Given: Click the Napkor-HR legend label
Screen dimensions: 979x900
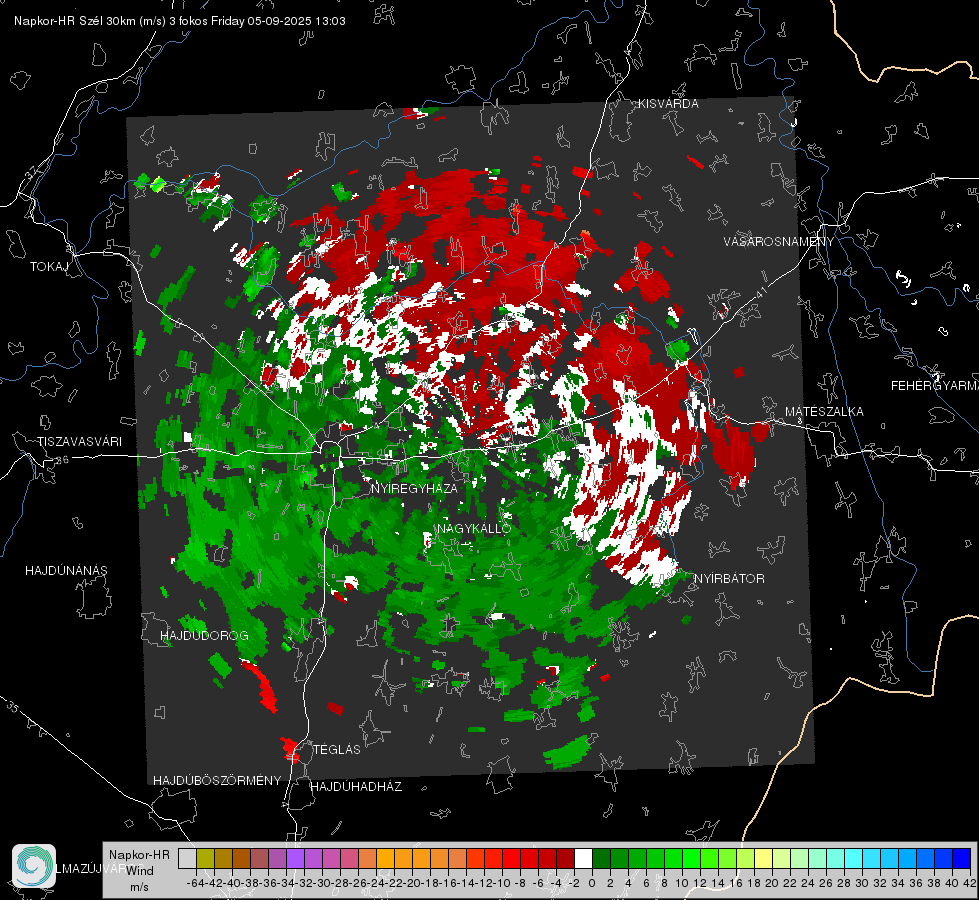Looking at the screenshot, I should [139, 855].
